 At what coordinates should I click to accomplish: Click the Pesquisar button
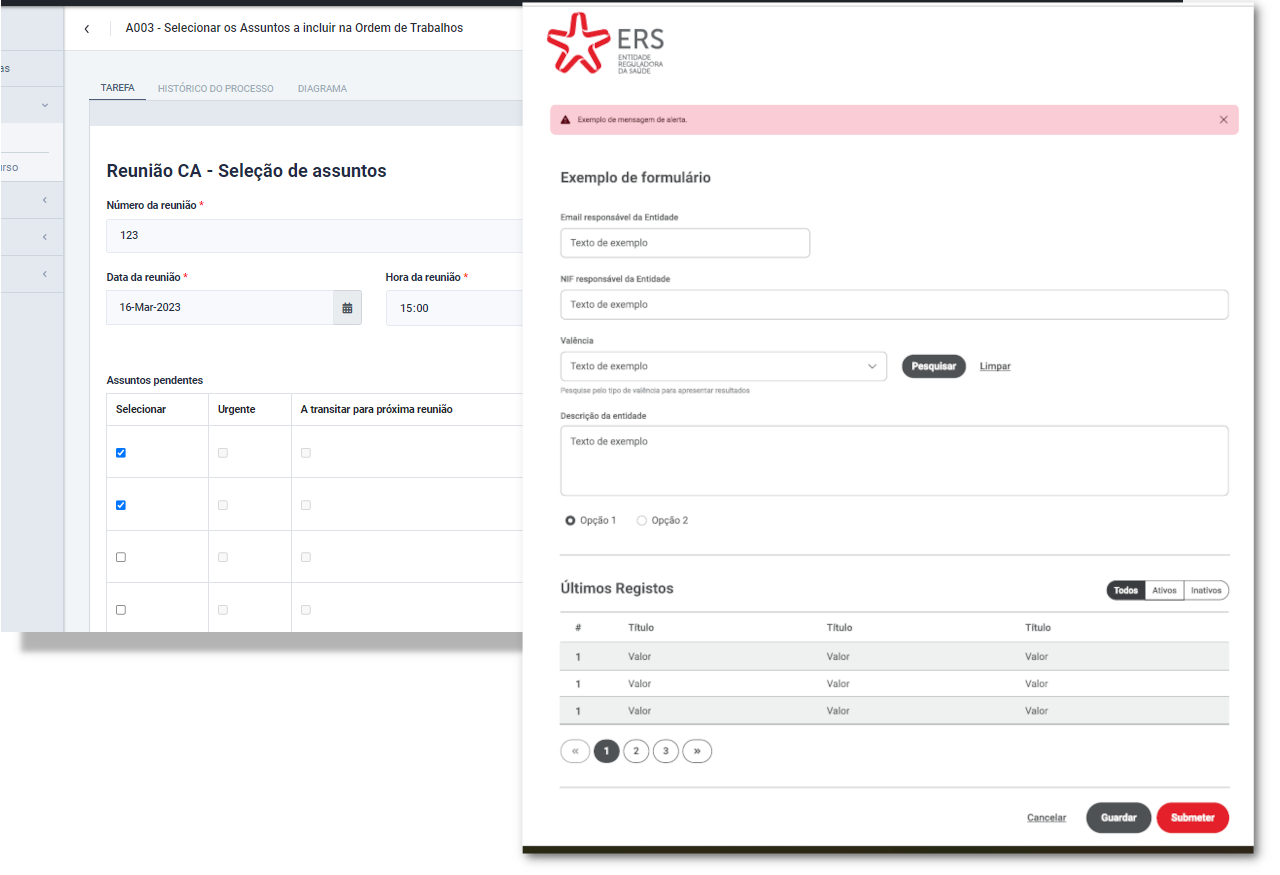pos(934,366)
